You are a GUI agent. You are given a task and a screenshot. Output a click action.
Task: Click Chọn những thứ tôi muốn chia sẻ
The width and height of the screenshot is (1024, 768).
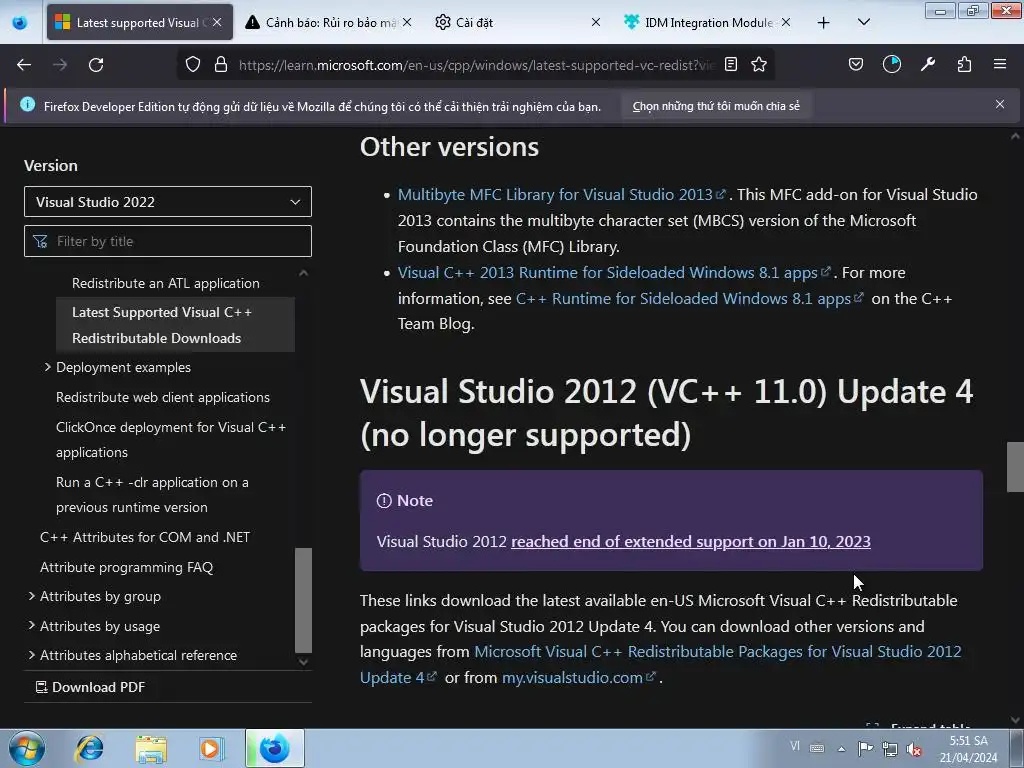pos(716,106)
